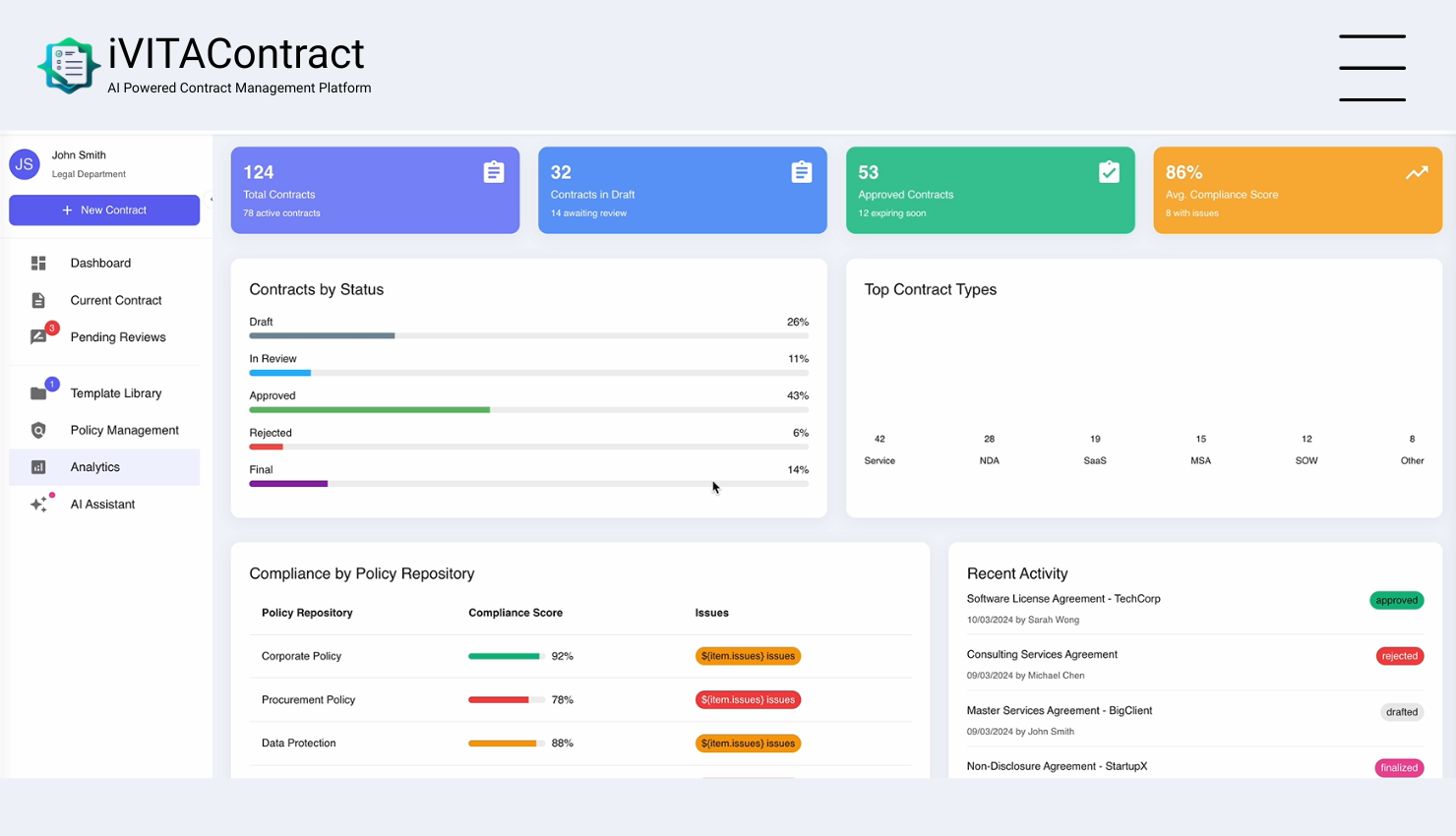
Task: Collapse the sidebar using the arrow
Action: [x=211, y=200]
